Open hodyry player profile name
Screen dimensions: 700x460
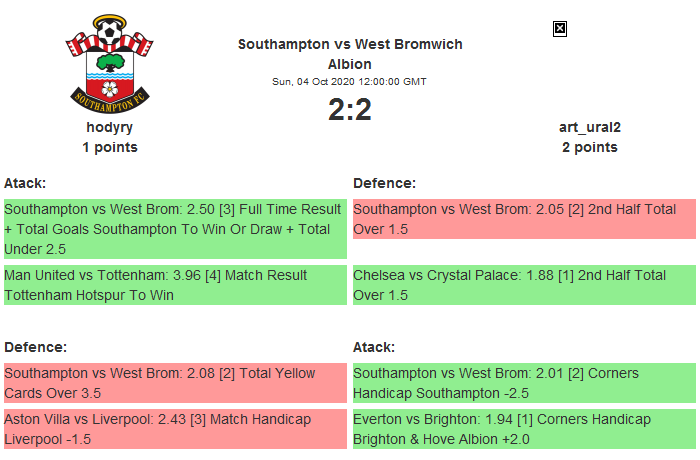pyautogui.click(x=110, y=127)
